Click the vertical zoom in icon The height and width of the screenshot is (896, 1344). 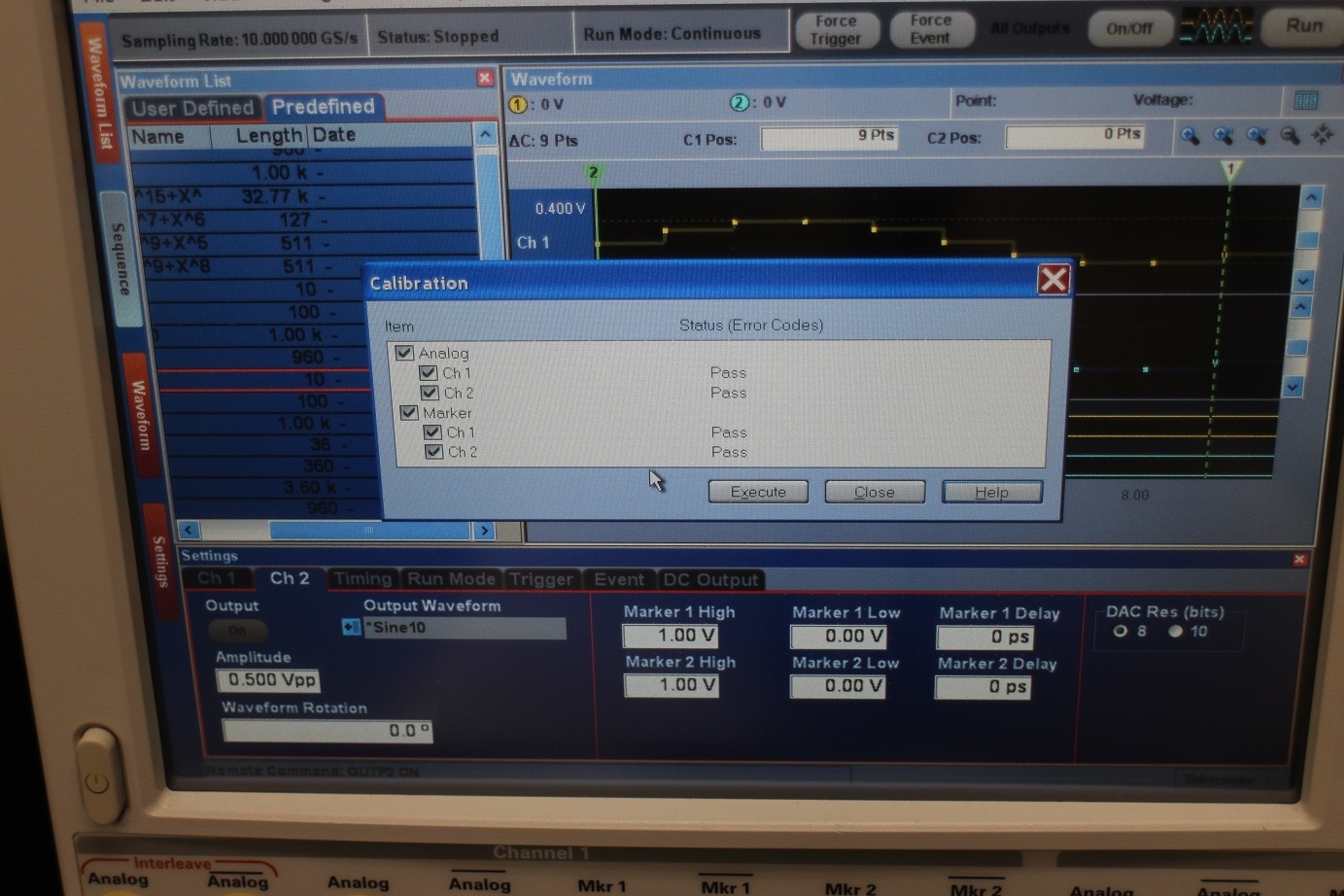[1257, 136]
